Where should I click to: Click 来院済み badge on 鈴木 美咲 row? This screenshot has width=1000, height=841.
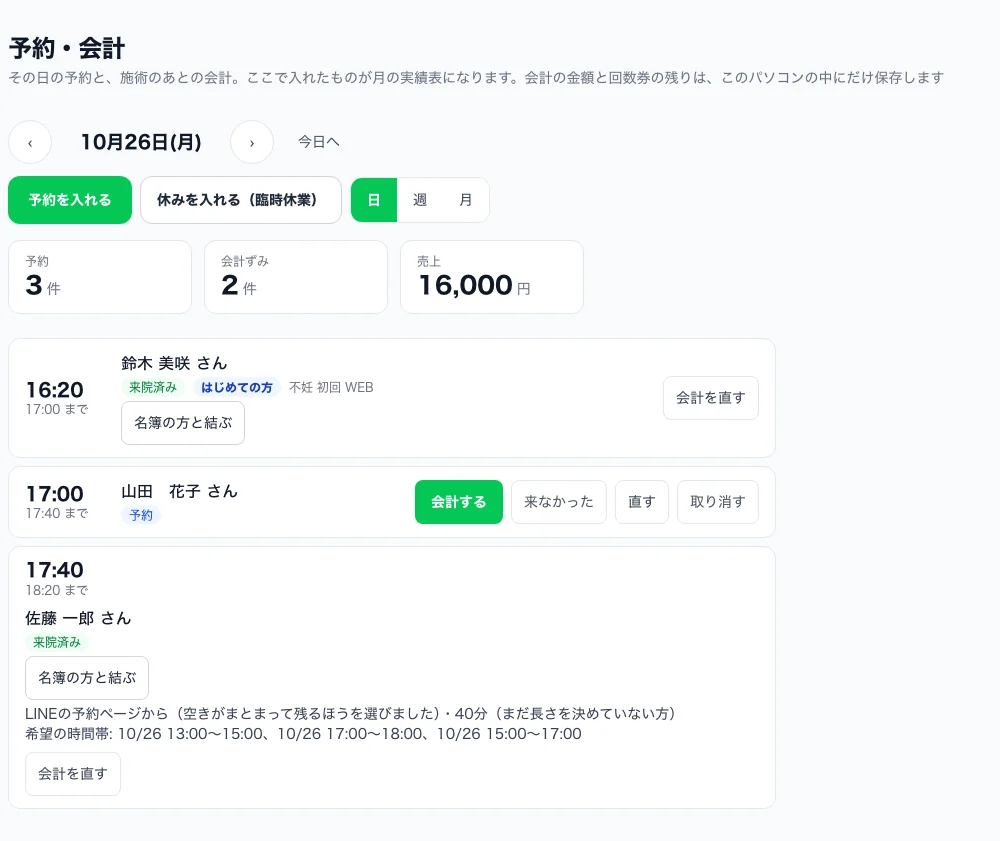[x=153, y=388]
